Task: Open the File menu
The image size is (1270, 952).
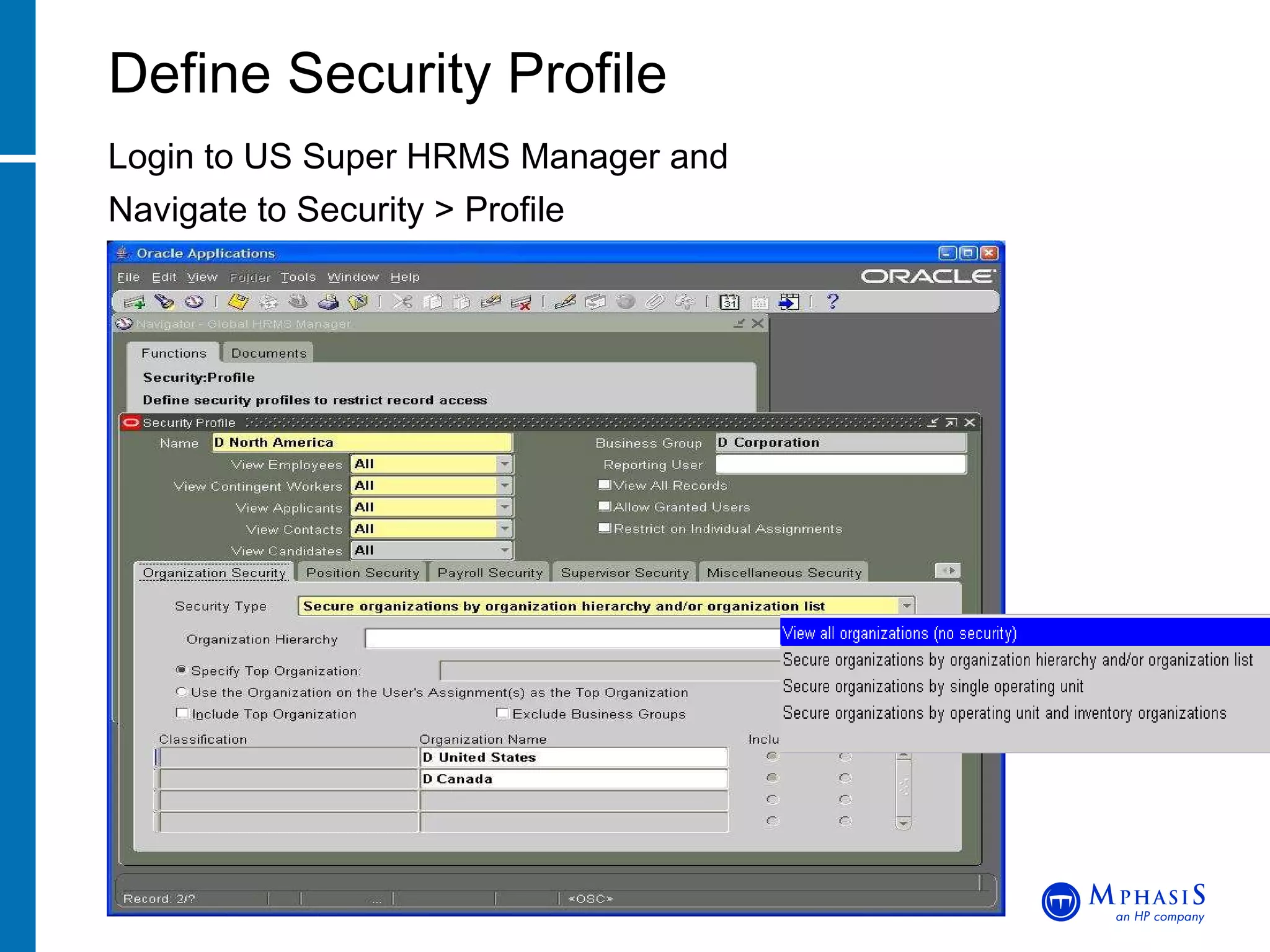Action: pyautogui.click(x=128, y=277)
